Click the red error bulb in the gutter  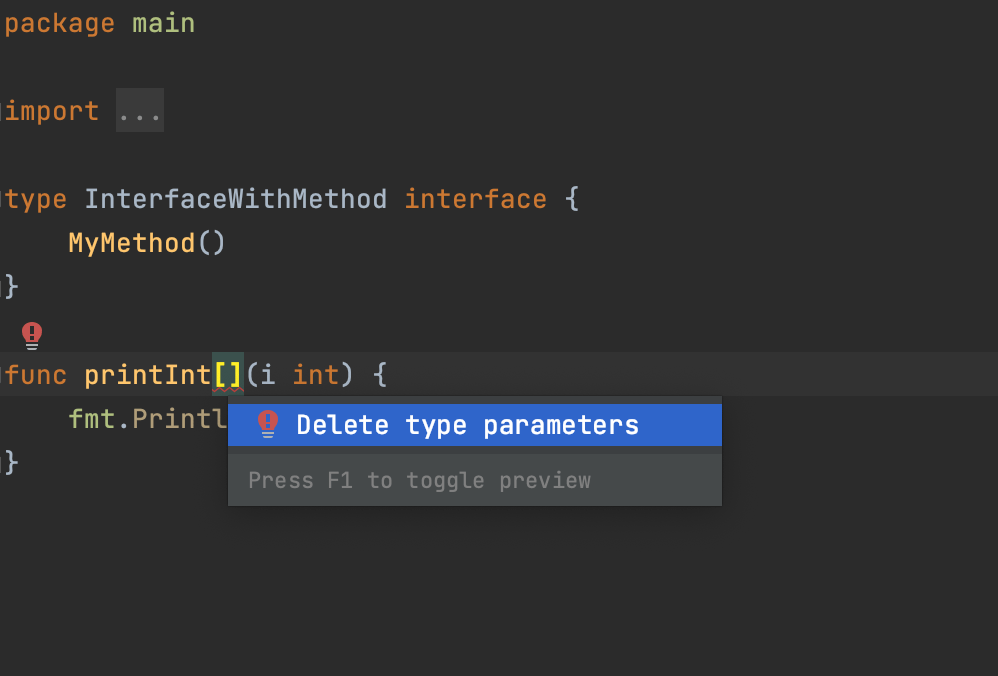click(x=32, y=334)
